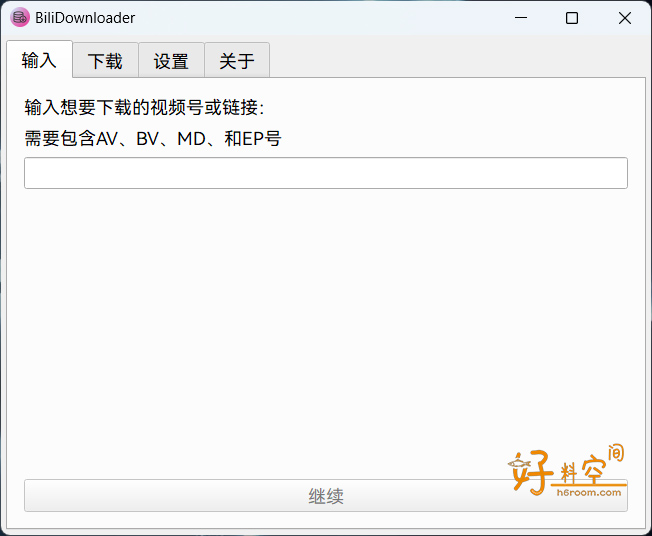The height and width of the screenshot is (536, 652).
Task: Click the label 输入想要下载的视频号或链接:
Action: point(144,107)
